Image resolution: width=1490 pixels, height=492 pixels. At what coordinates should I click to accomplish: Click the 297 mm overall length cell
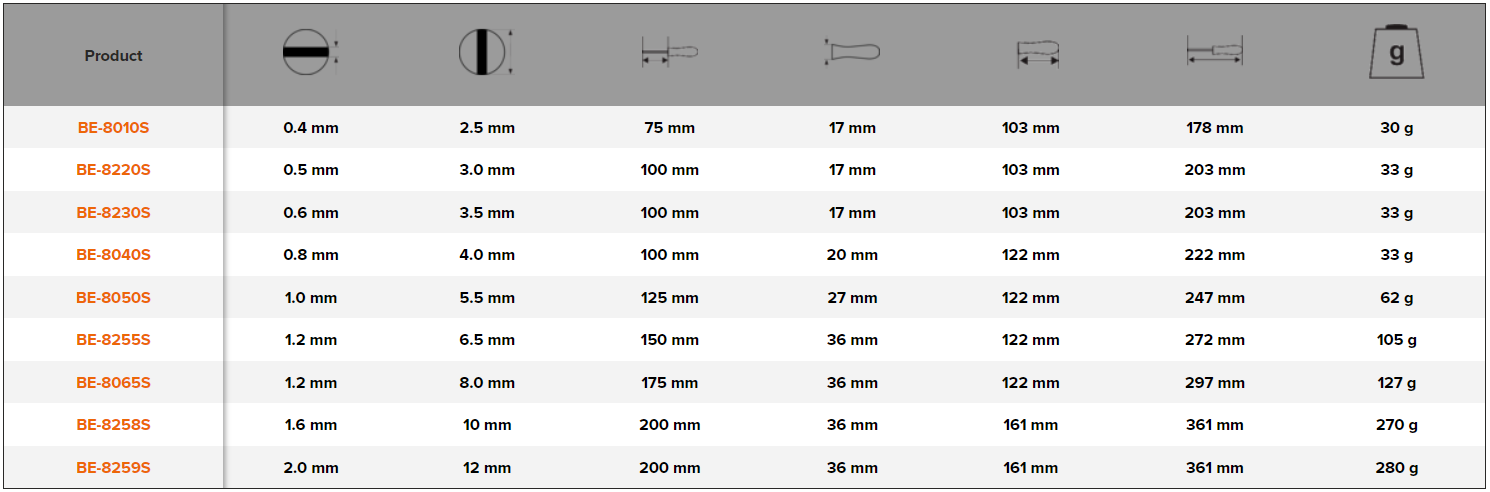1214,383
